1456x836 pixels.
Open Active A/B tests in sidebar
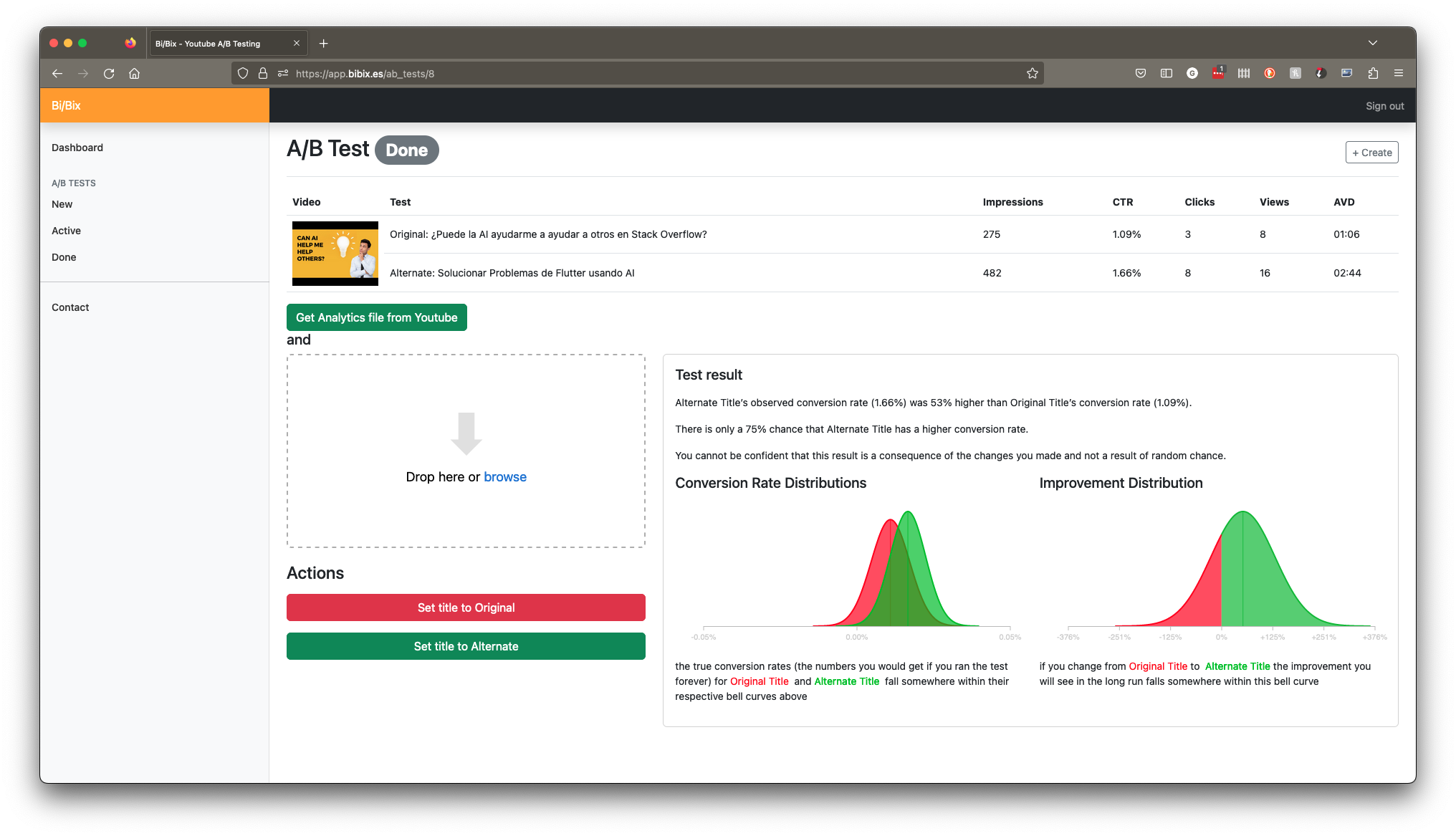coord(66,231)
